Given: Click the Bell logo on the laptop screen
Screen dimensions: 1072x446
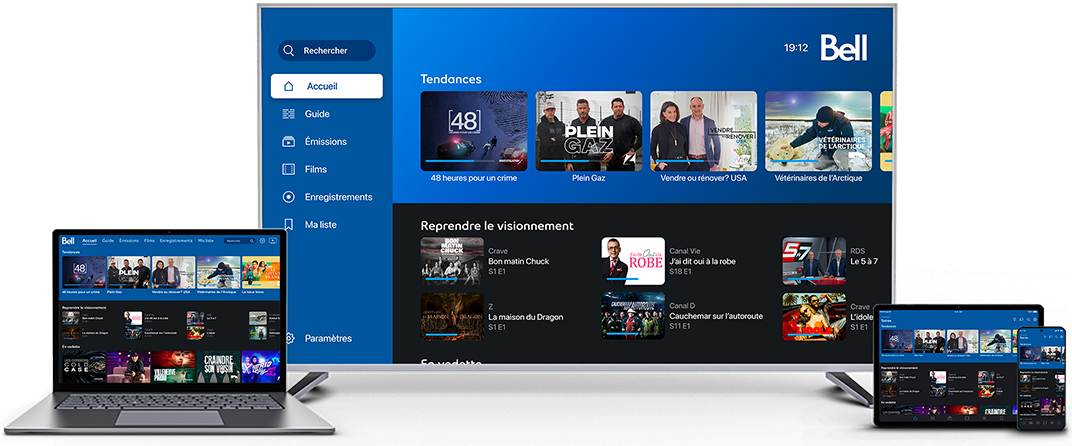Looking at the screenshot, I should click(68, 241).
